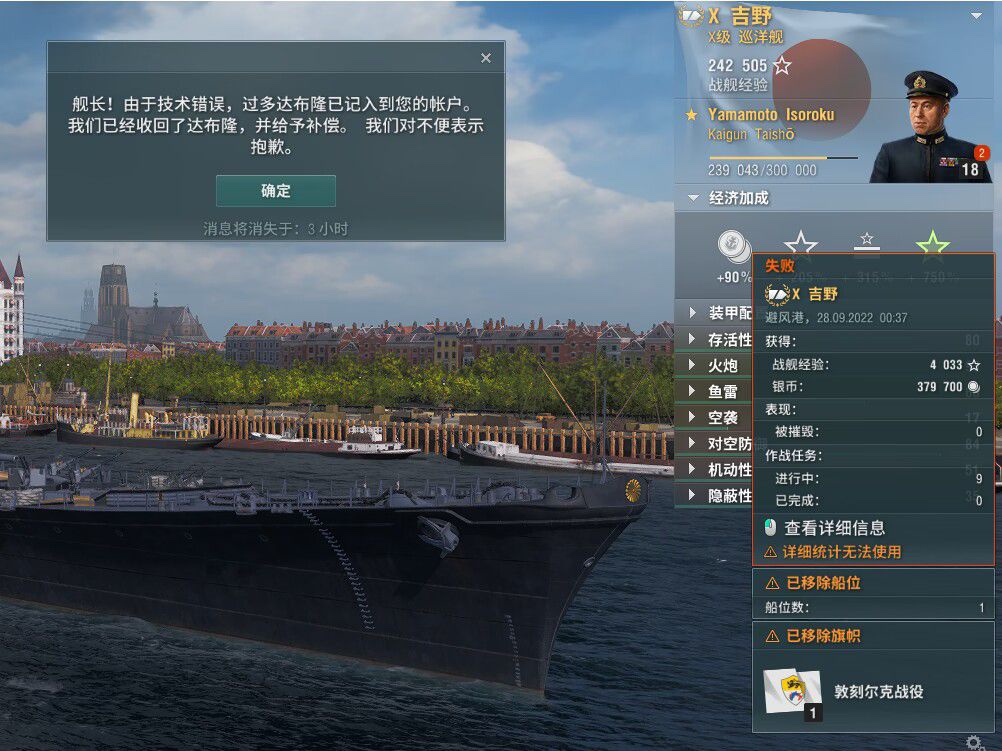This screenshot has width=1002, height=751.
Task: Click the 敦刻尔克战役 flag icon
Action: (792, 693)
